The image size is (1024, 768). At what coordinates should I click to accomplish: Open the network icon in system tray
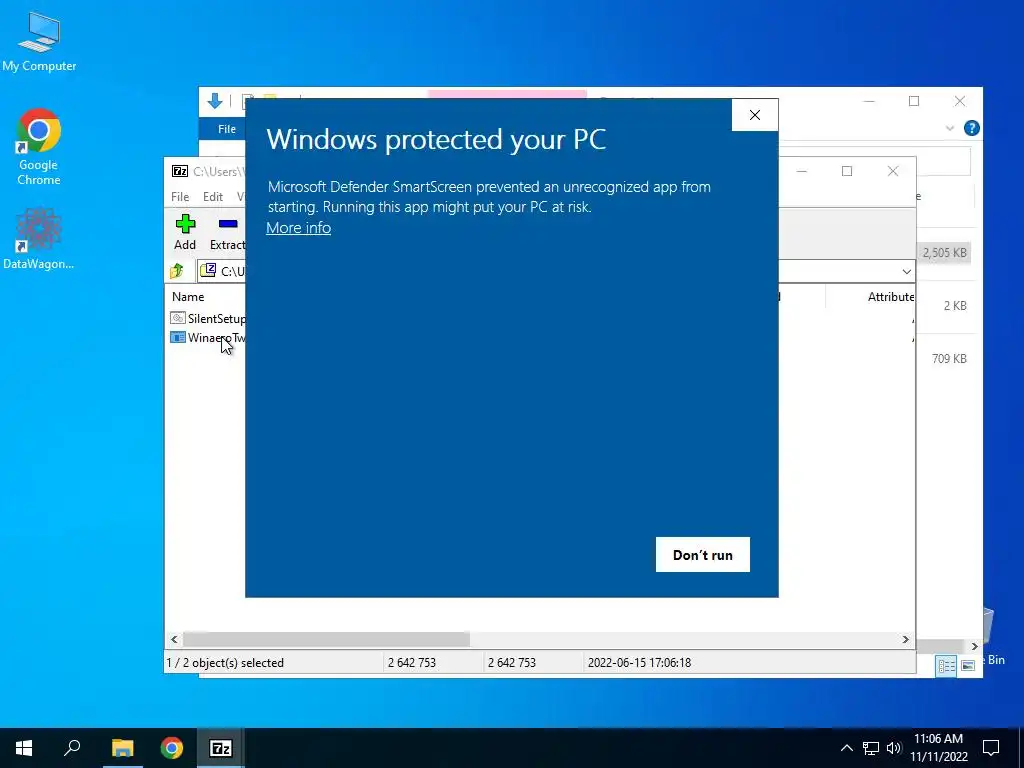tap(871, 748)
